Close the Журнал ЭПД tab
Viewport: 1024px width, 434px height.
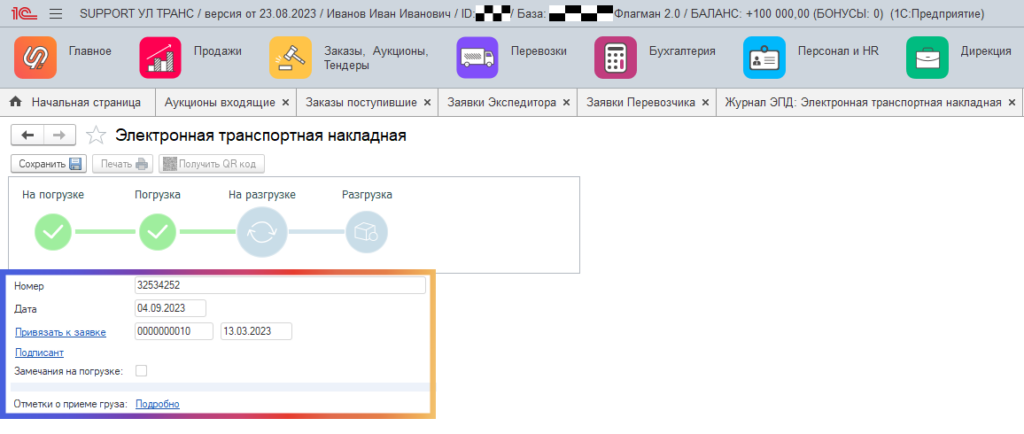(x=1012, y=102)
